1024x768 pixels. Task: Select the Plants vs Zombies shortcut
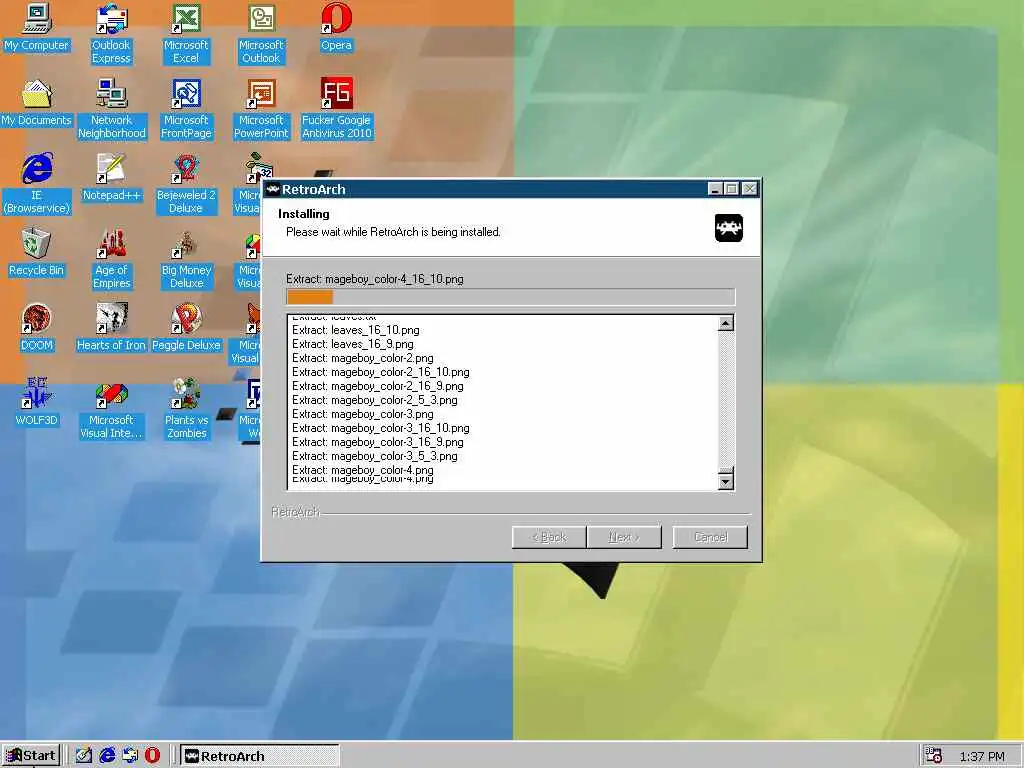point(186,409)
